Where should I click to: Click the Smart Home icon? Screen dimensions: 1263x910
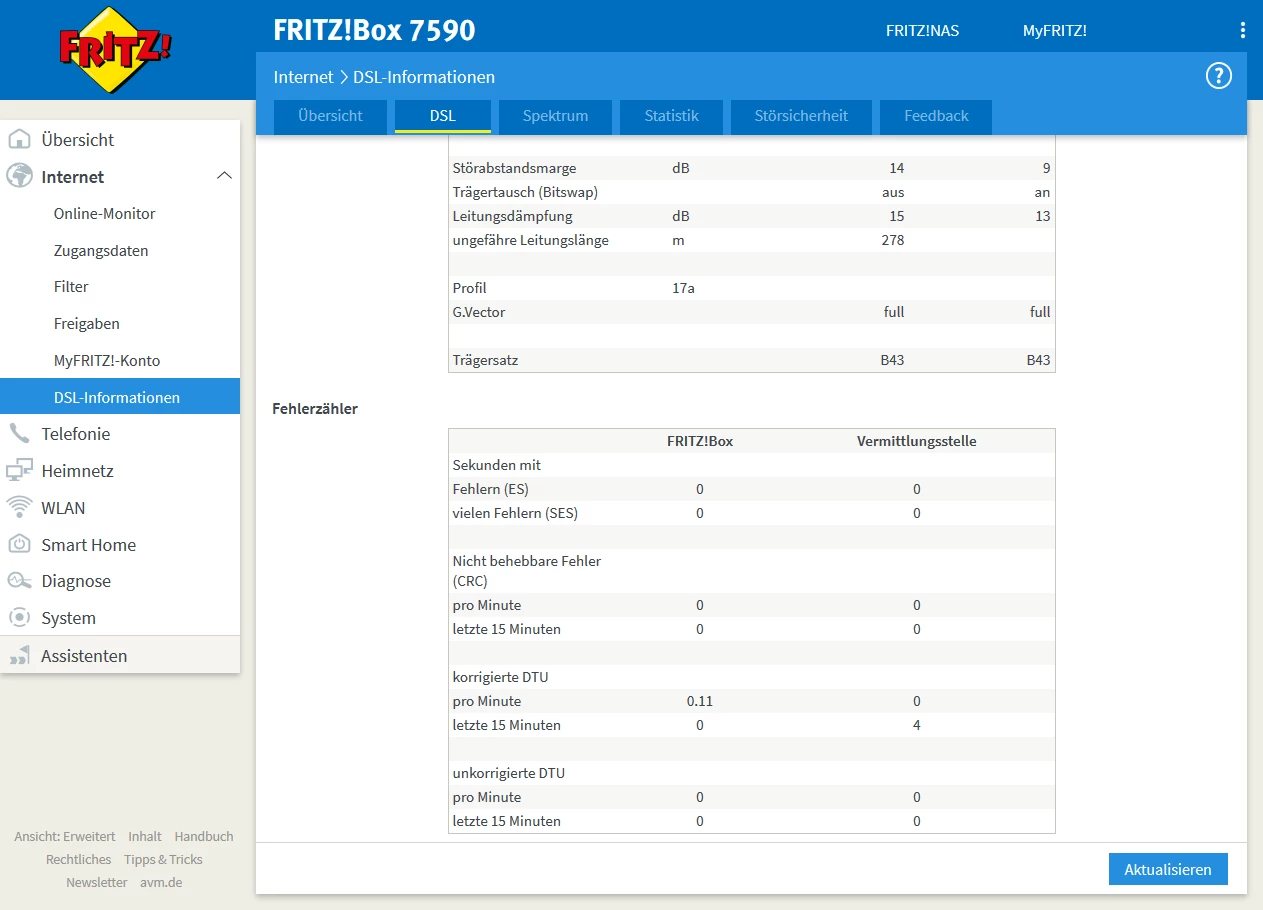pyautogui.click(x=19, y=544)
